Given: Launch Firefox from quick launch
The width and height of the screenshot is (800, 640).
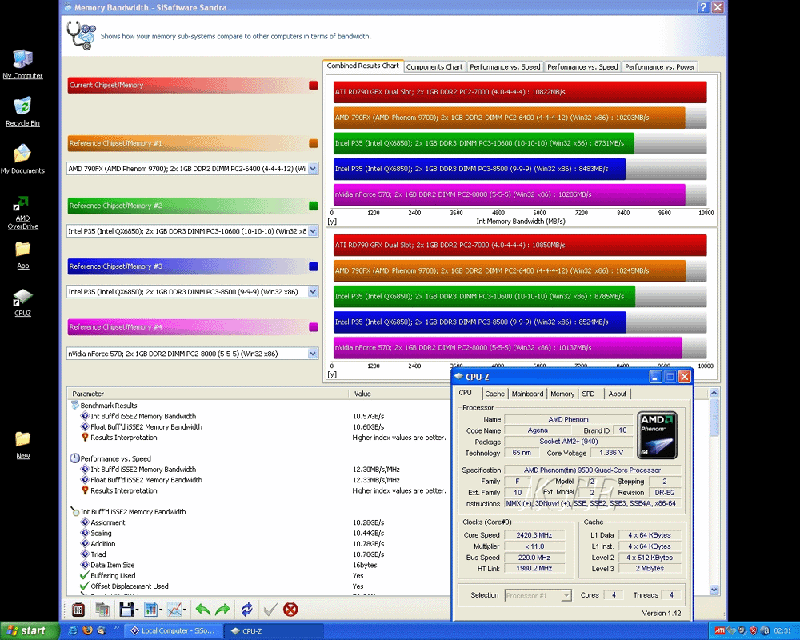Looking at the screenshot, I should tap(87, 631).
